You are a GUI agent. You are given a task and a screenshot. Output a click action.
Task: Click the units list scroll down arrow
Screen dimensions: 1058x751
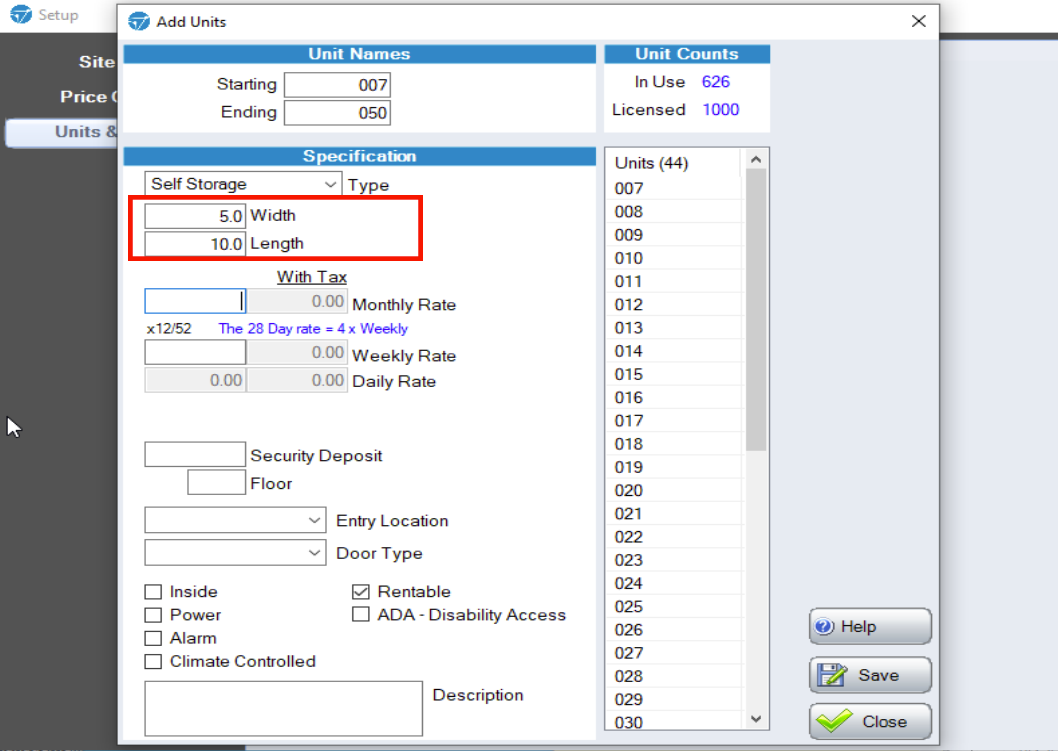coord(756,719)
